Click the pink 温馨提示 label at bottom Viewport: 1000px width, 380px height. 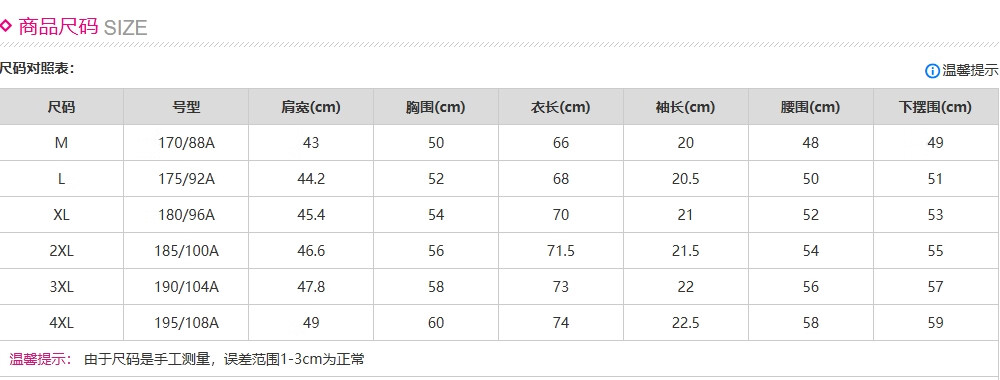coord(41,359)
